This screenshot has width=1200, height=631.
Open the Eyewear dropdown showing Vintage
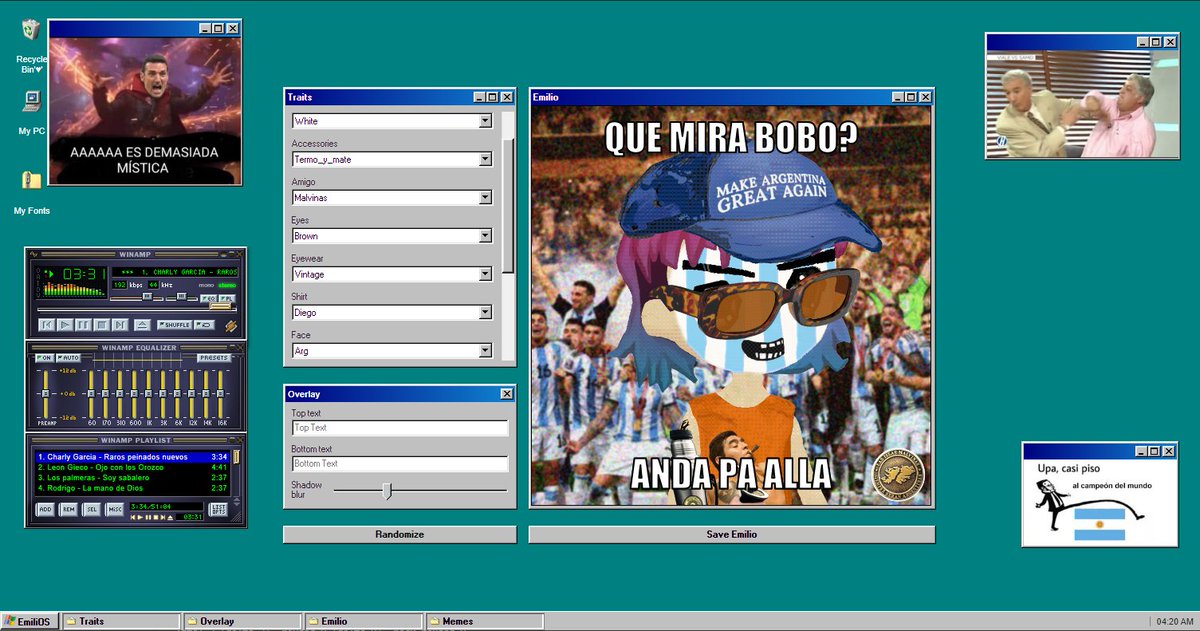pos(392,274)
